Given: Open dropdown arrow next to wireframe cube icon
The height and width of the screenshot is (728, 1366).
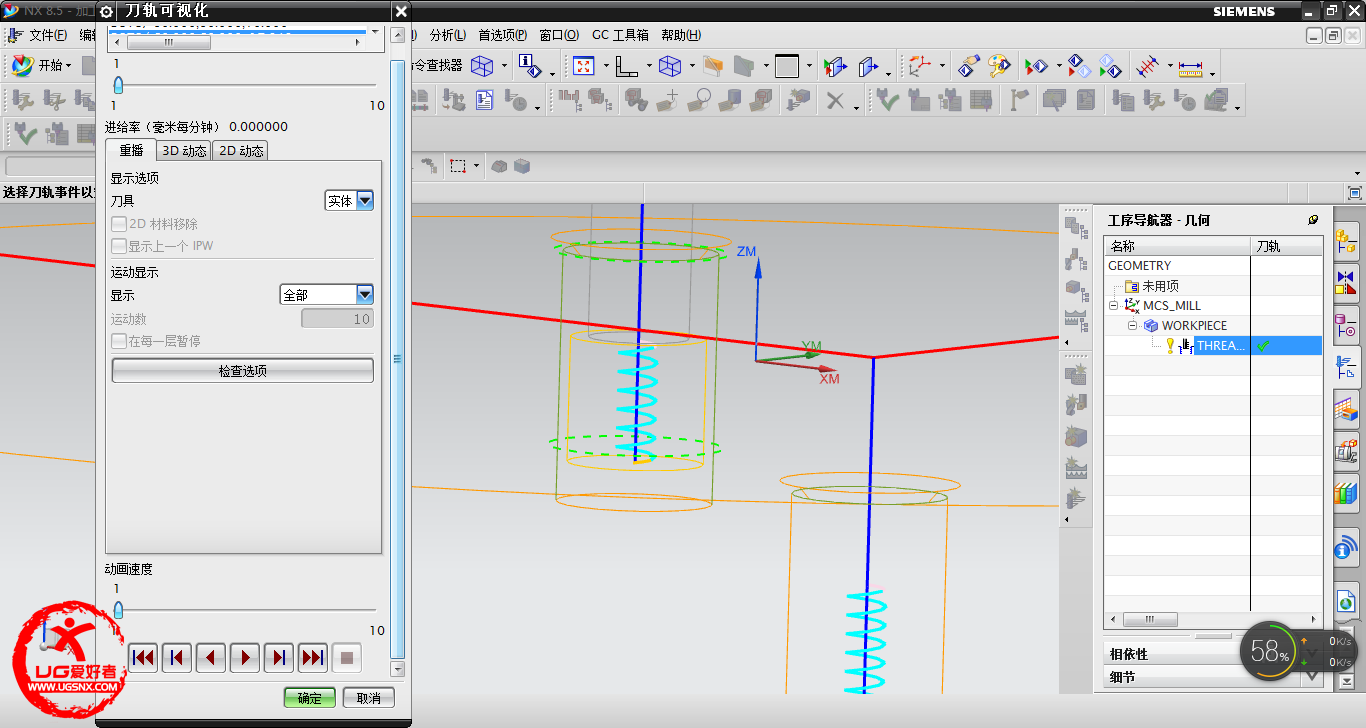Looking at the screenshot, I should click(x=503, y=67).
